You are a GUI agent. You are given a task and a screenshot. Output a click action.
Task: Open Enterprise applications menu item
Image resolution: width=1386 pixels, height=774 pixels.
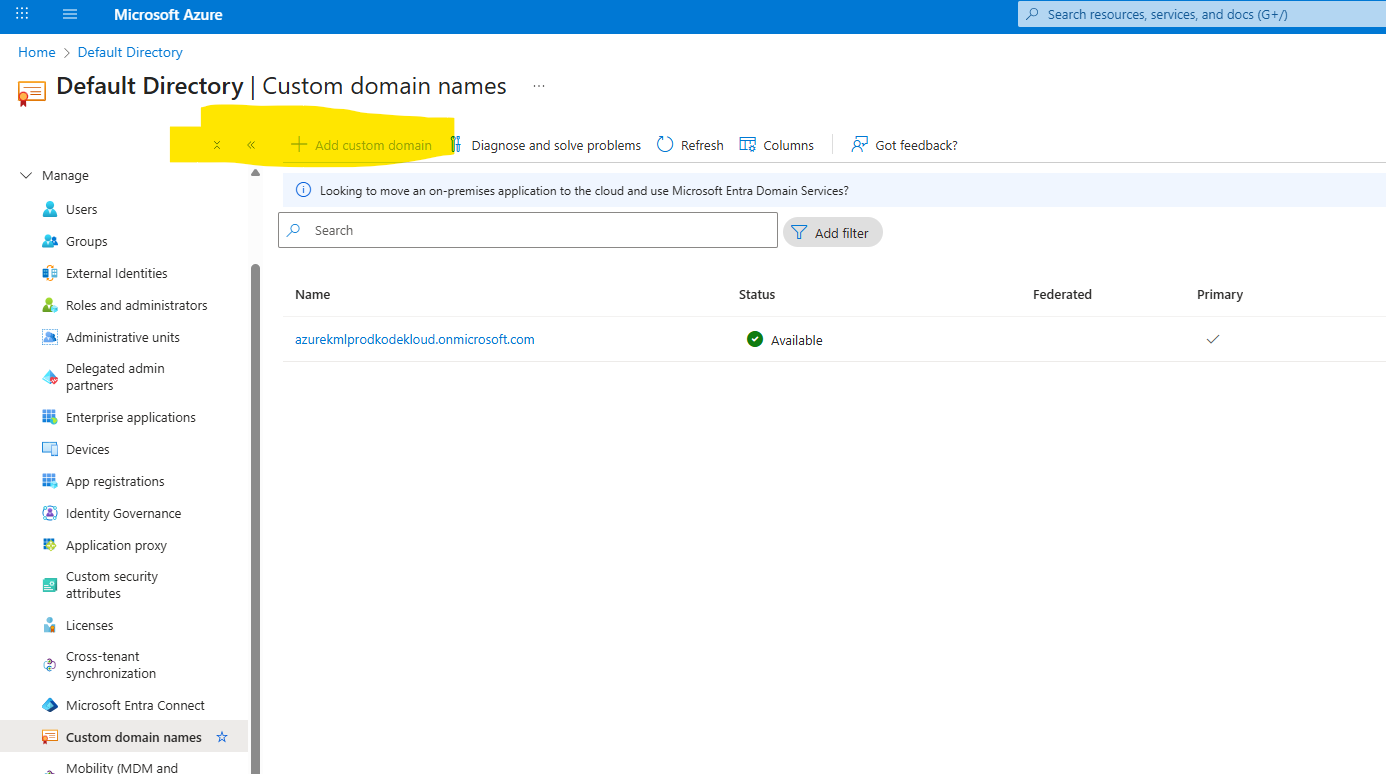pos(131,417)
